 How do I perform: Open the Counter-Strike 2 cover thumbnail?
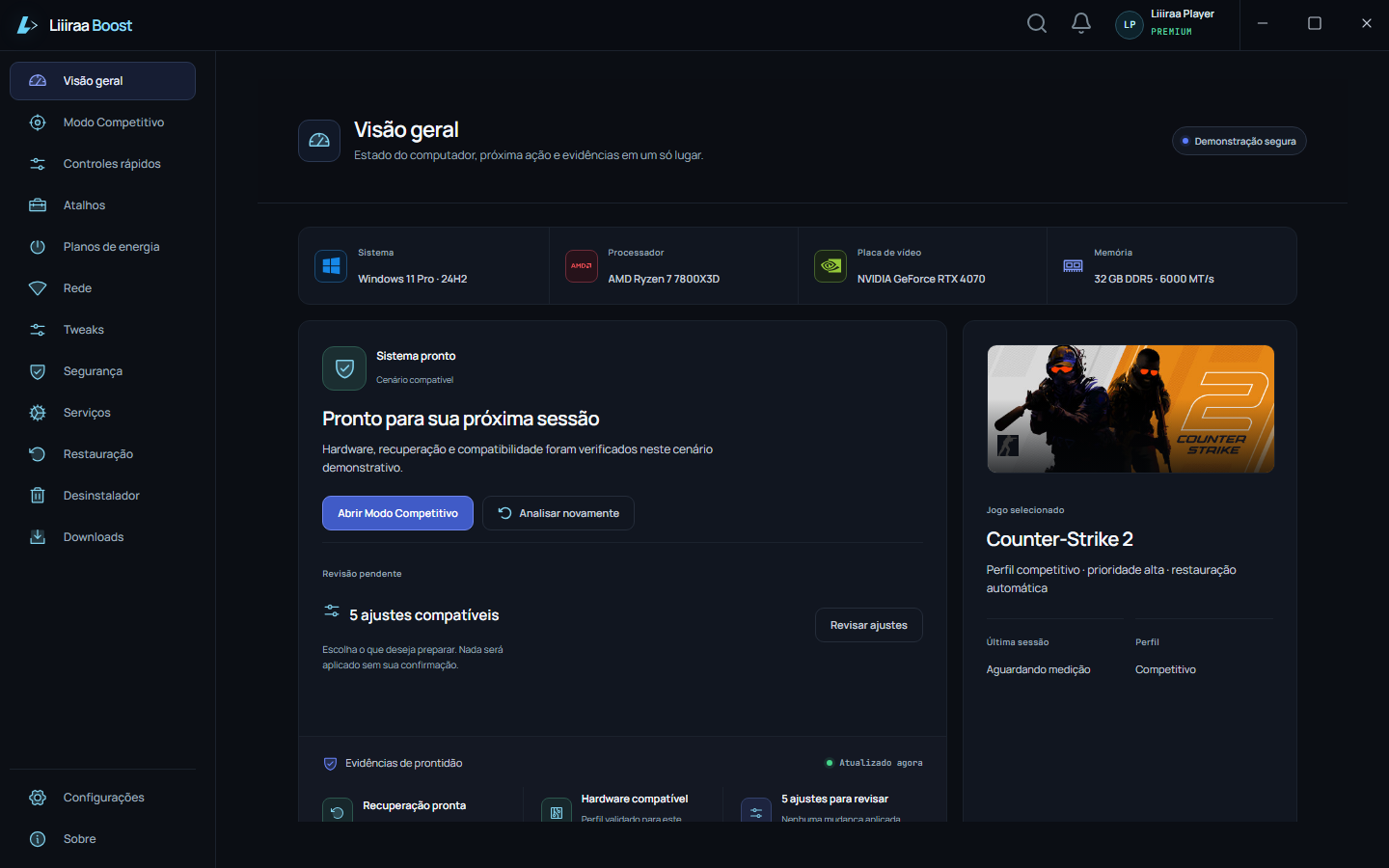pos(1130,409)
